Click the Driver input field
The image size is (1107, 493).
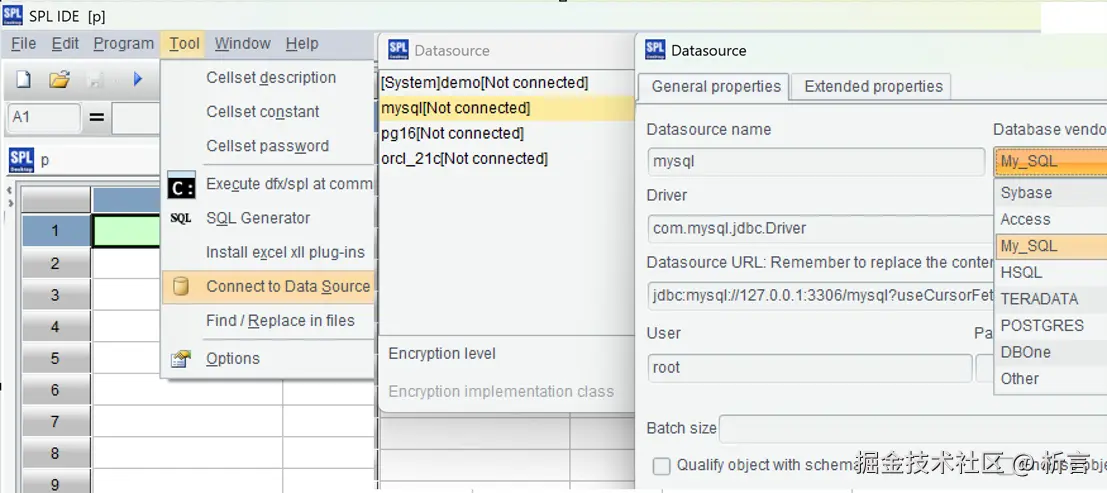820,229
